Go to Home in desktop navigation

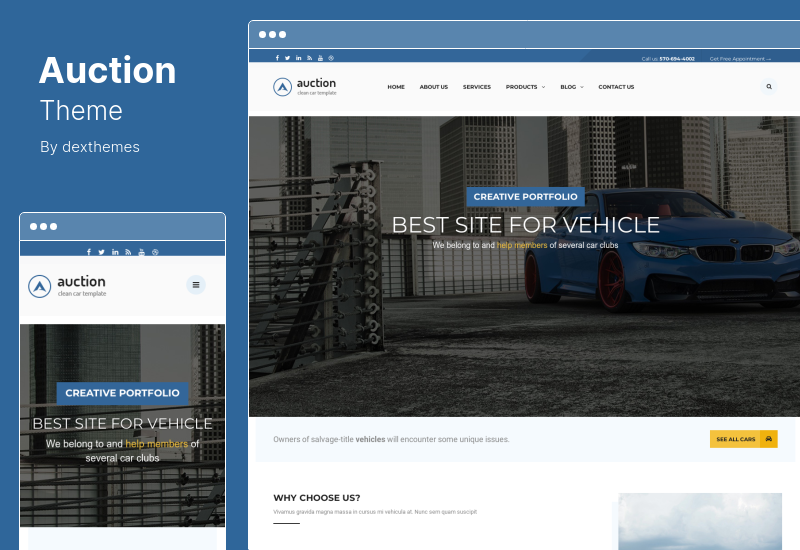[x=396, y=87]
